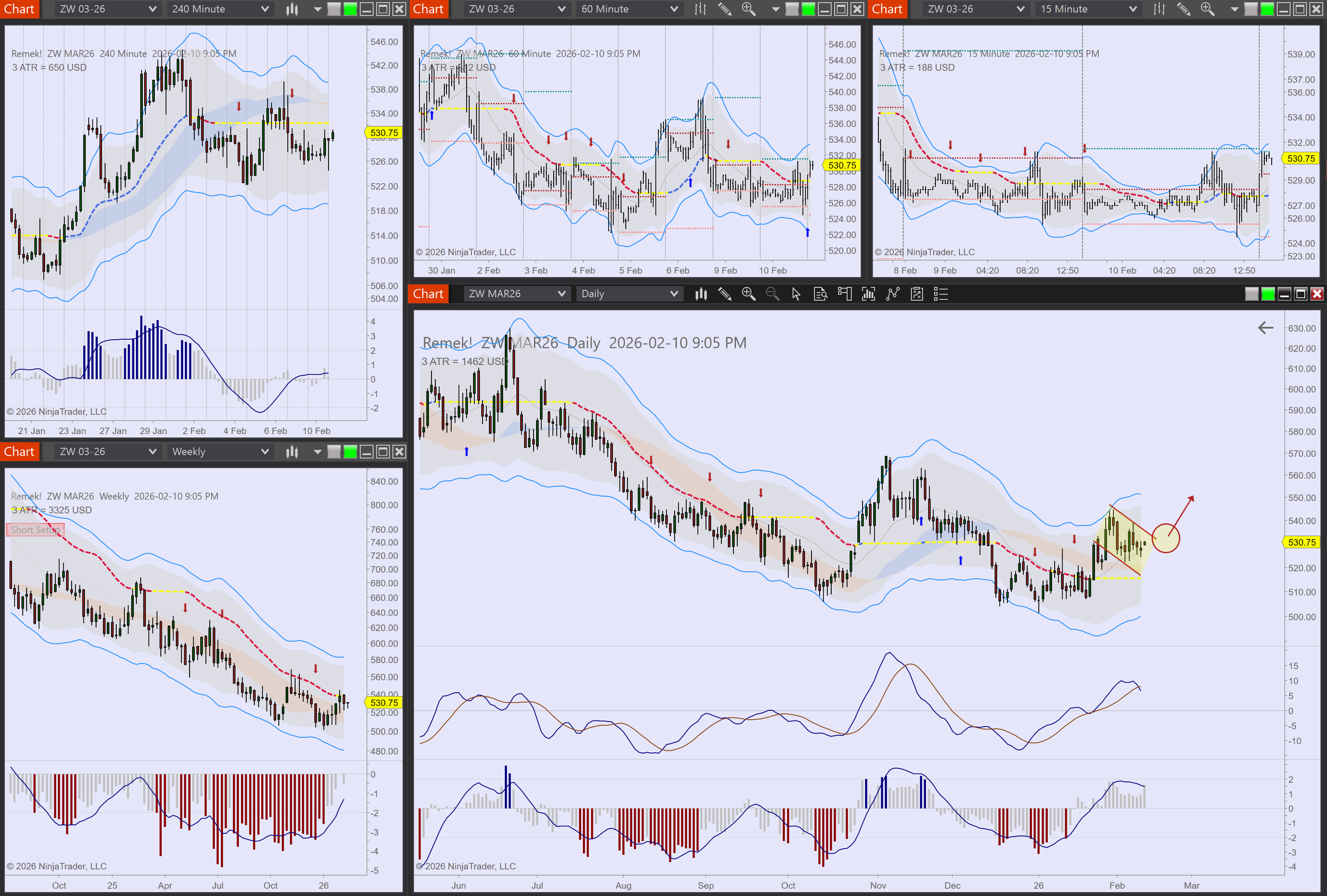Image resolution: width=1327 pixels, height=896 pixels.
Task: Click Zoom In icon on Daily chart
Action: click(x=748, y=294)
